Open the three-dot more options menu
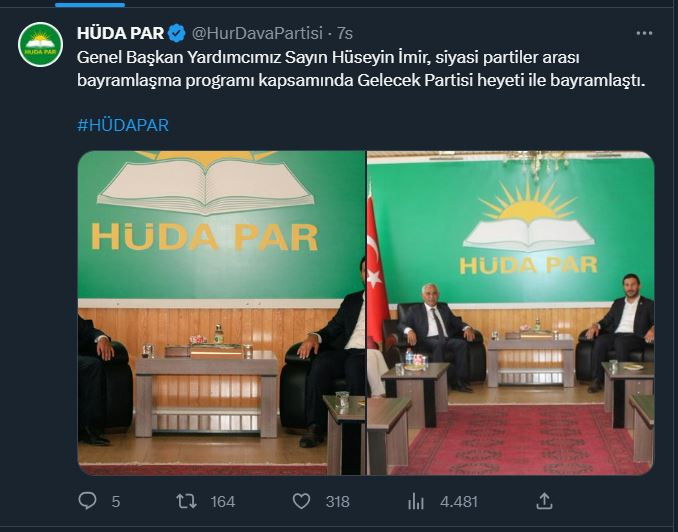 [644, 33]
